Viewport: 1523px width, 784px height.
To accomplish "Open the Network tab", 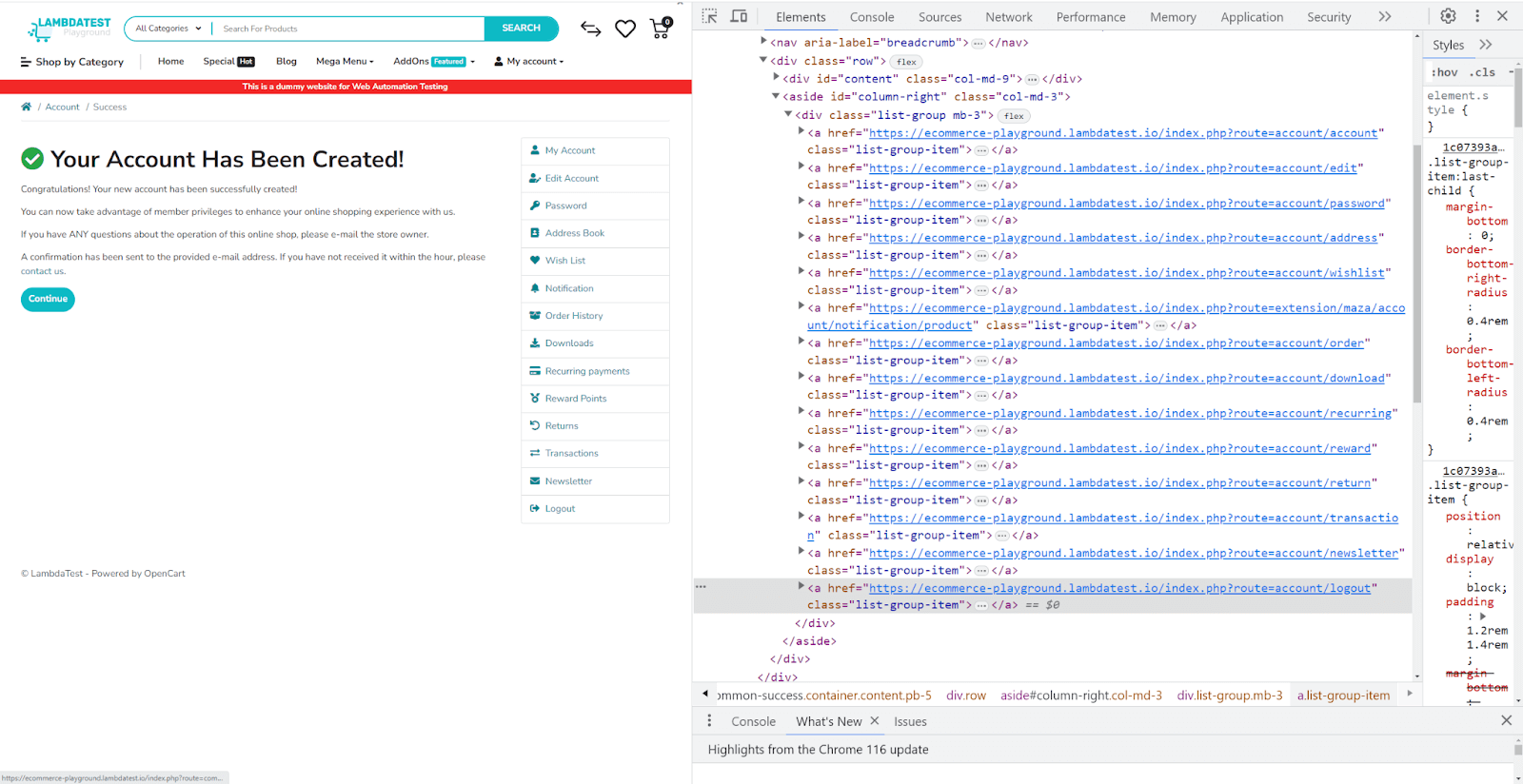I will 1009,17.
